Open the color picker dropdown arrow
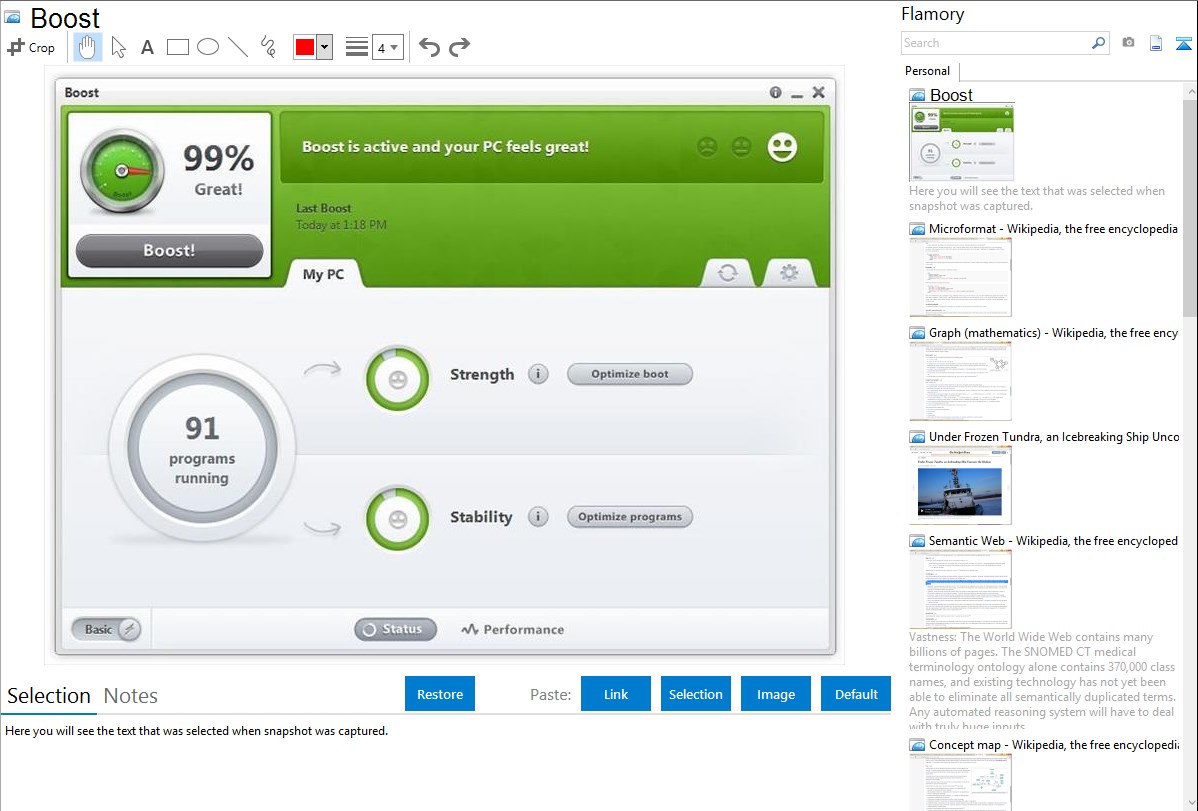 pyautogui.click(x=324, y=47)
